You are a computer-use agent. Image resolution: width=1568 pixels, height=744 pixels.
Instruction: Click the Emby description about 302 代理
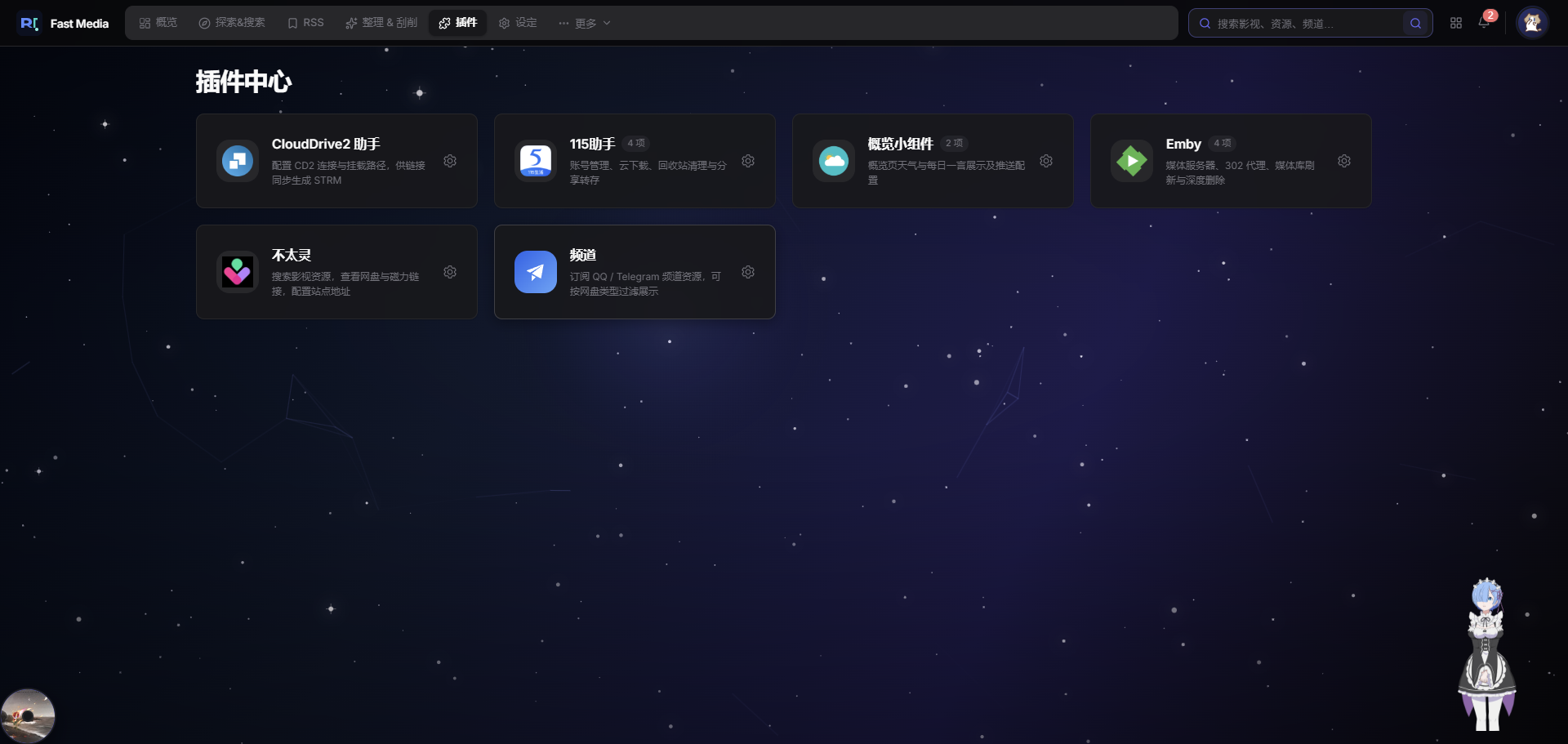click(1240, 172)
